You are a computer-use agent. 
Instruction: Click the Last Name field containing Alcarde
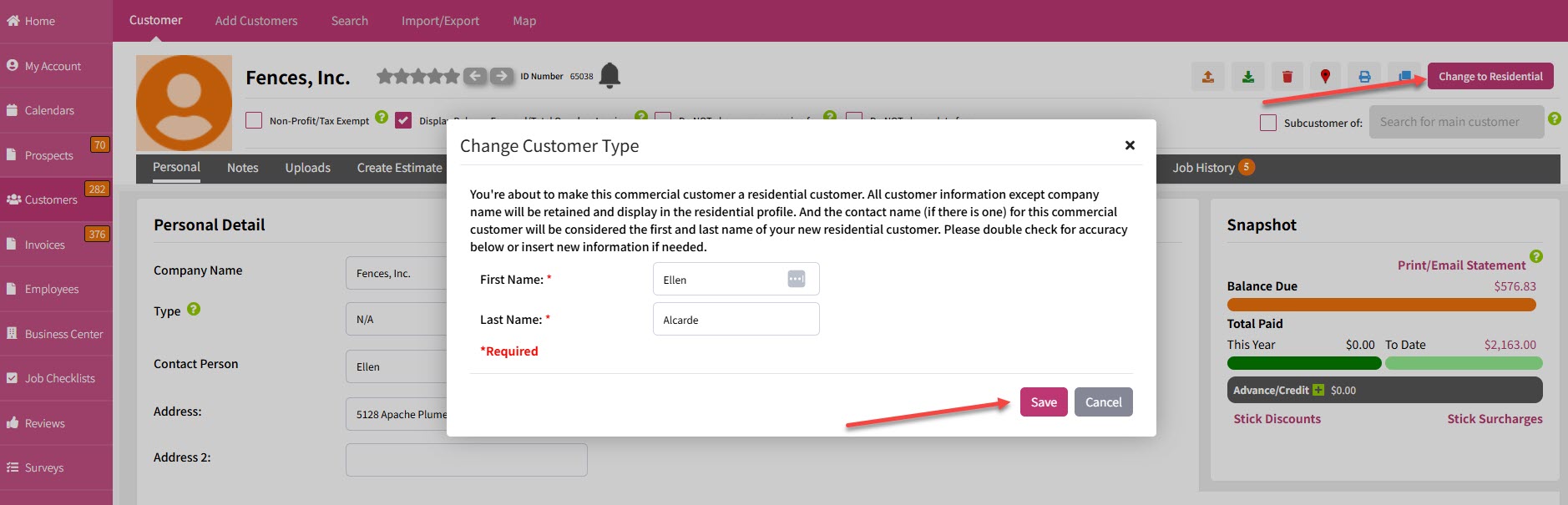(x=736, y=319)
